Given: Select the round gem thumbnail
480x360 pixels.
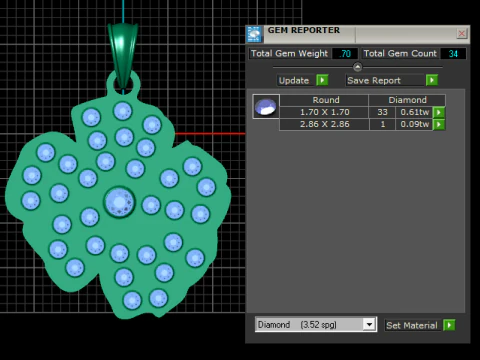Looking at the screenshot, I should tap(266, 107).
